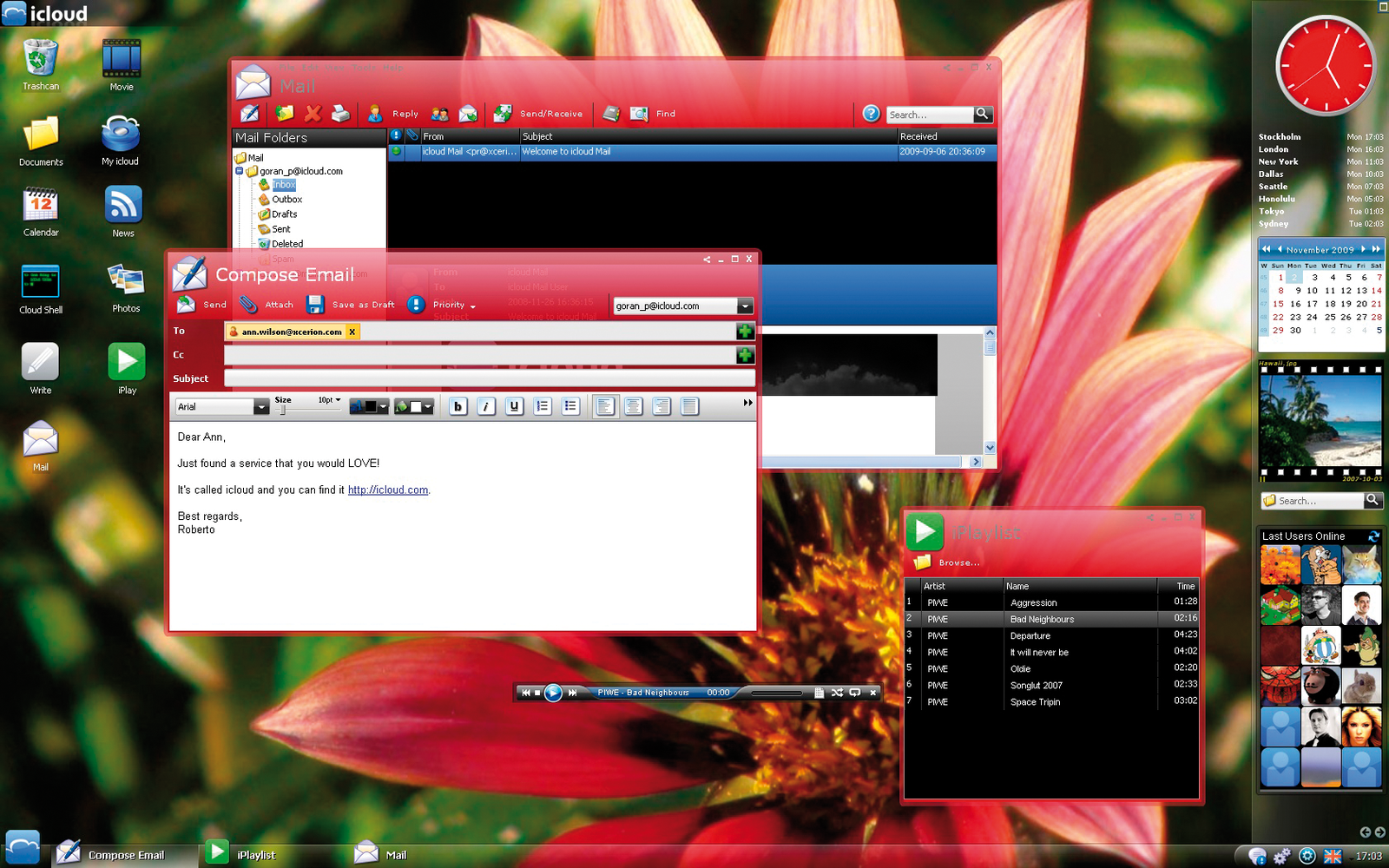Click Send/Receive in Mail toolbar
Viewport: 1389px width, 868px height.
[538, 114]
